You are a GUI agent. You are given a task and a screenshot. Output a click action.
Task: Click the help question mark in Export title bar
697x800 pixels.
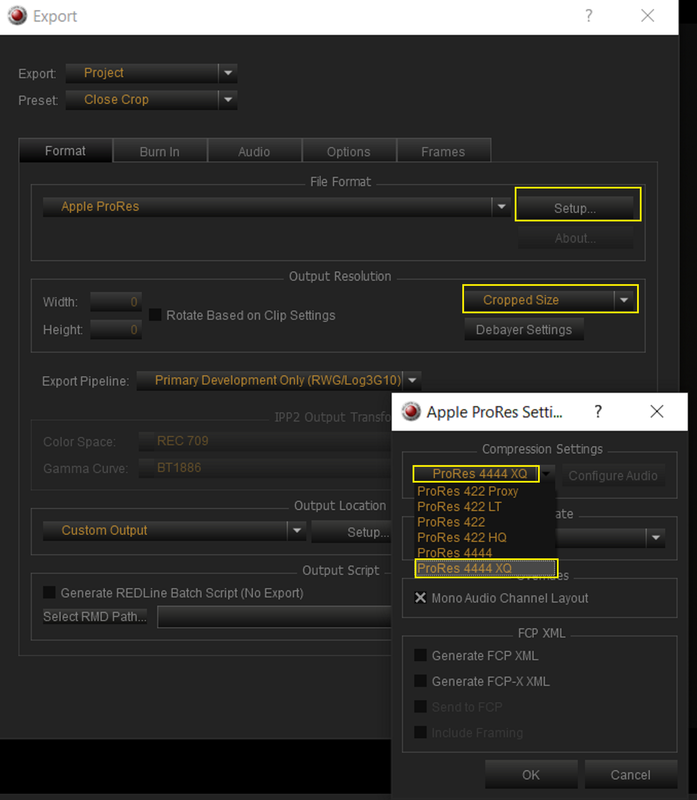(x=589, y=16)
